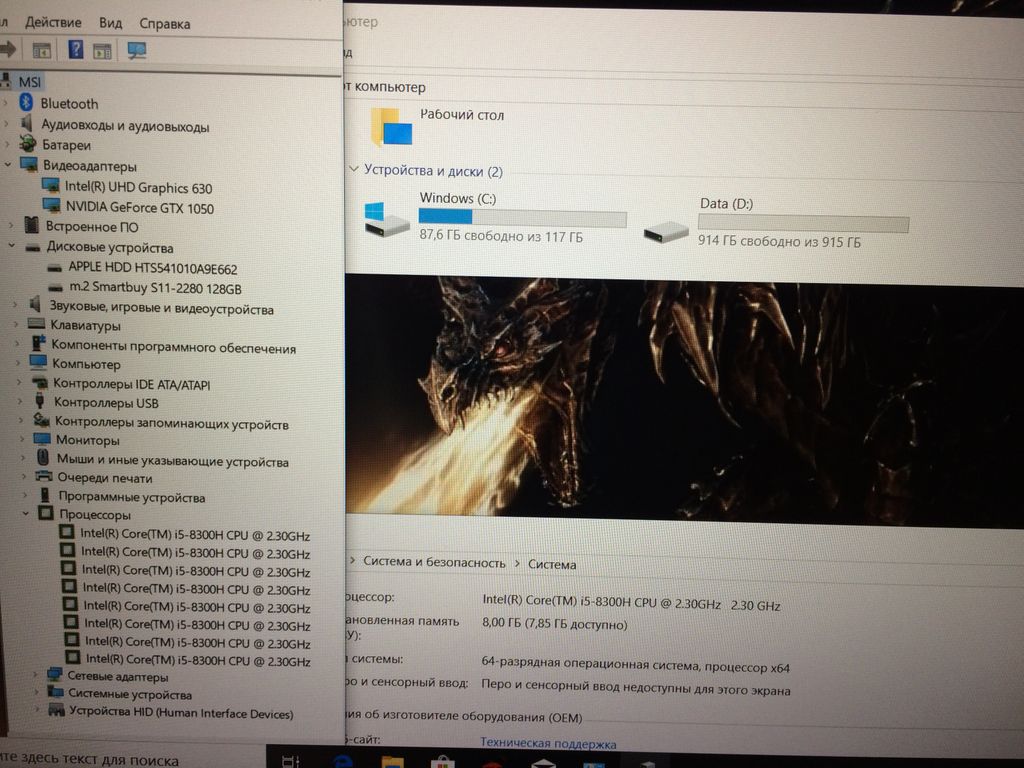Open the "Действие" menu

(53, 22)
